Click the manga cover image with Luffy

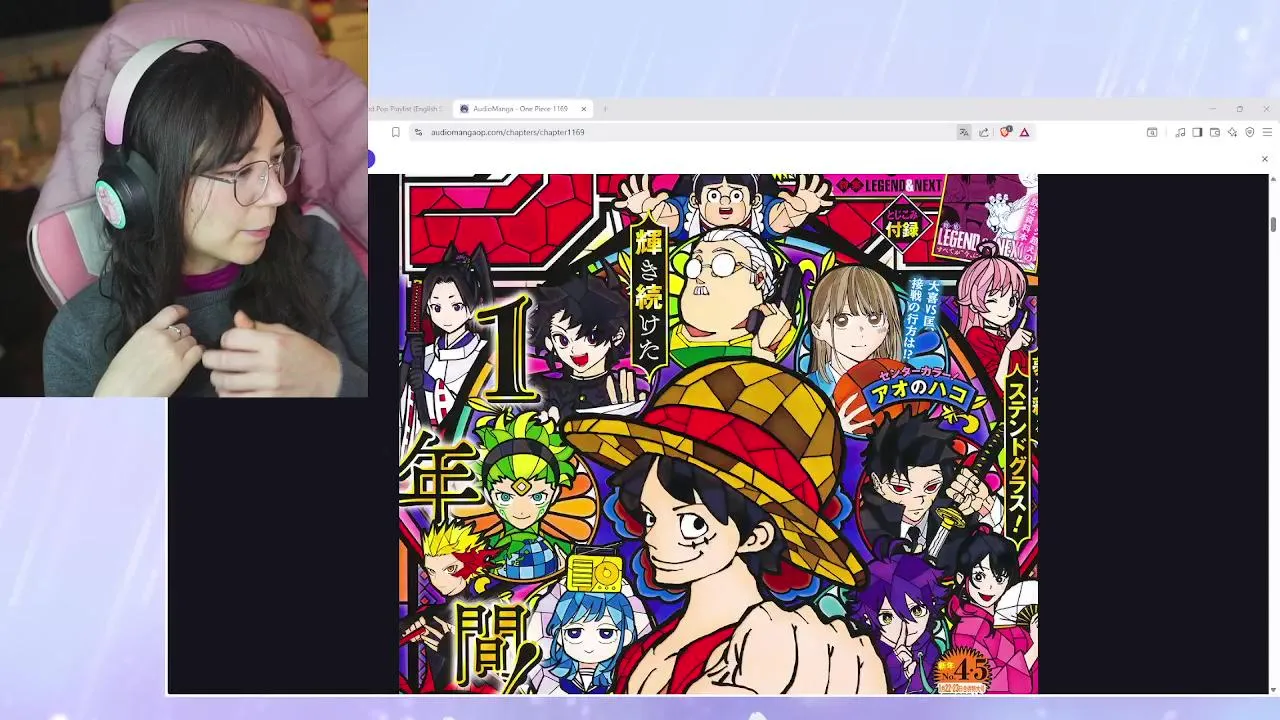tap(718, 434)
